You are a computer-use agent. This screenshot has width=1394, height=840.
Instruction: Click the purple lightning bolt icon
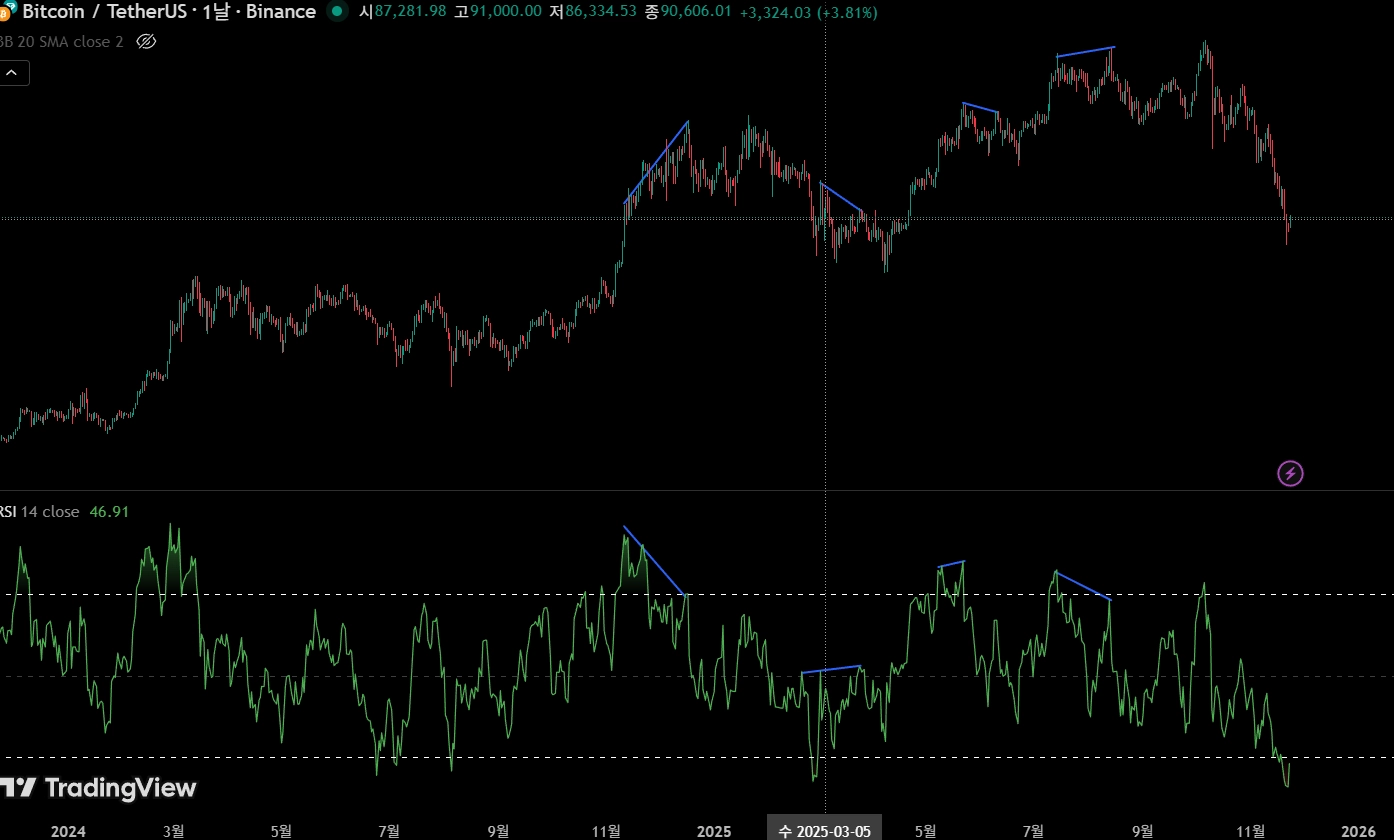(1290, 473)
